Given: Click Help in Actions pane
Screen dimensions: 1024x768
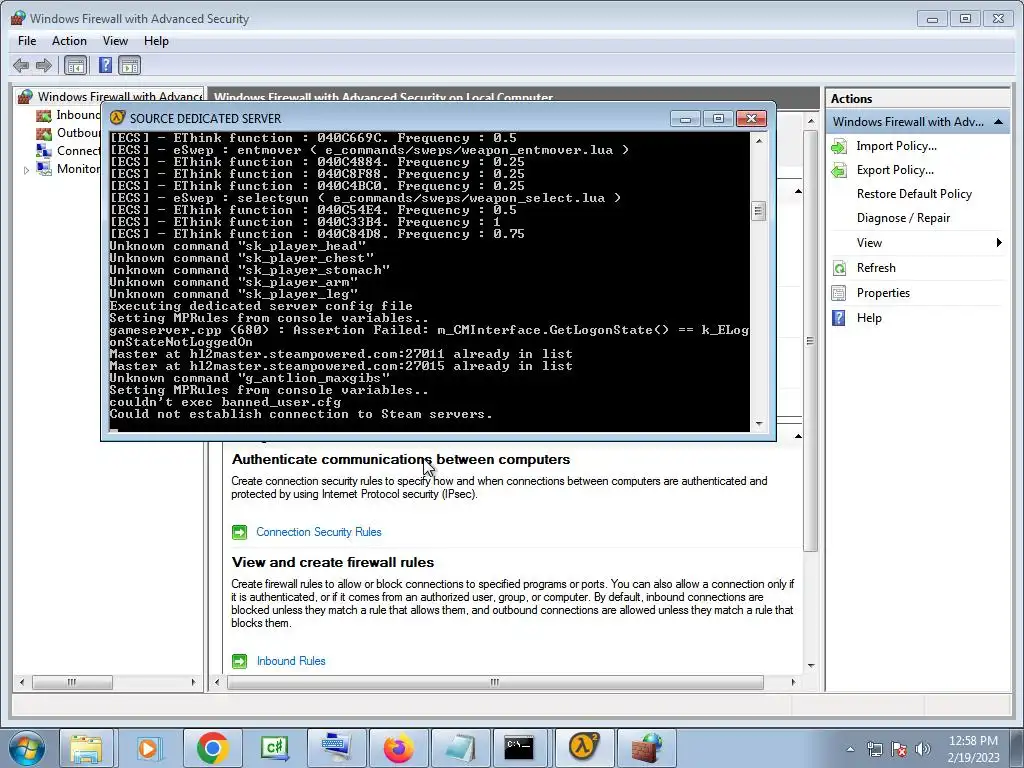Looking at the screenshot, I should click(x=869, y=318).
